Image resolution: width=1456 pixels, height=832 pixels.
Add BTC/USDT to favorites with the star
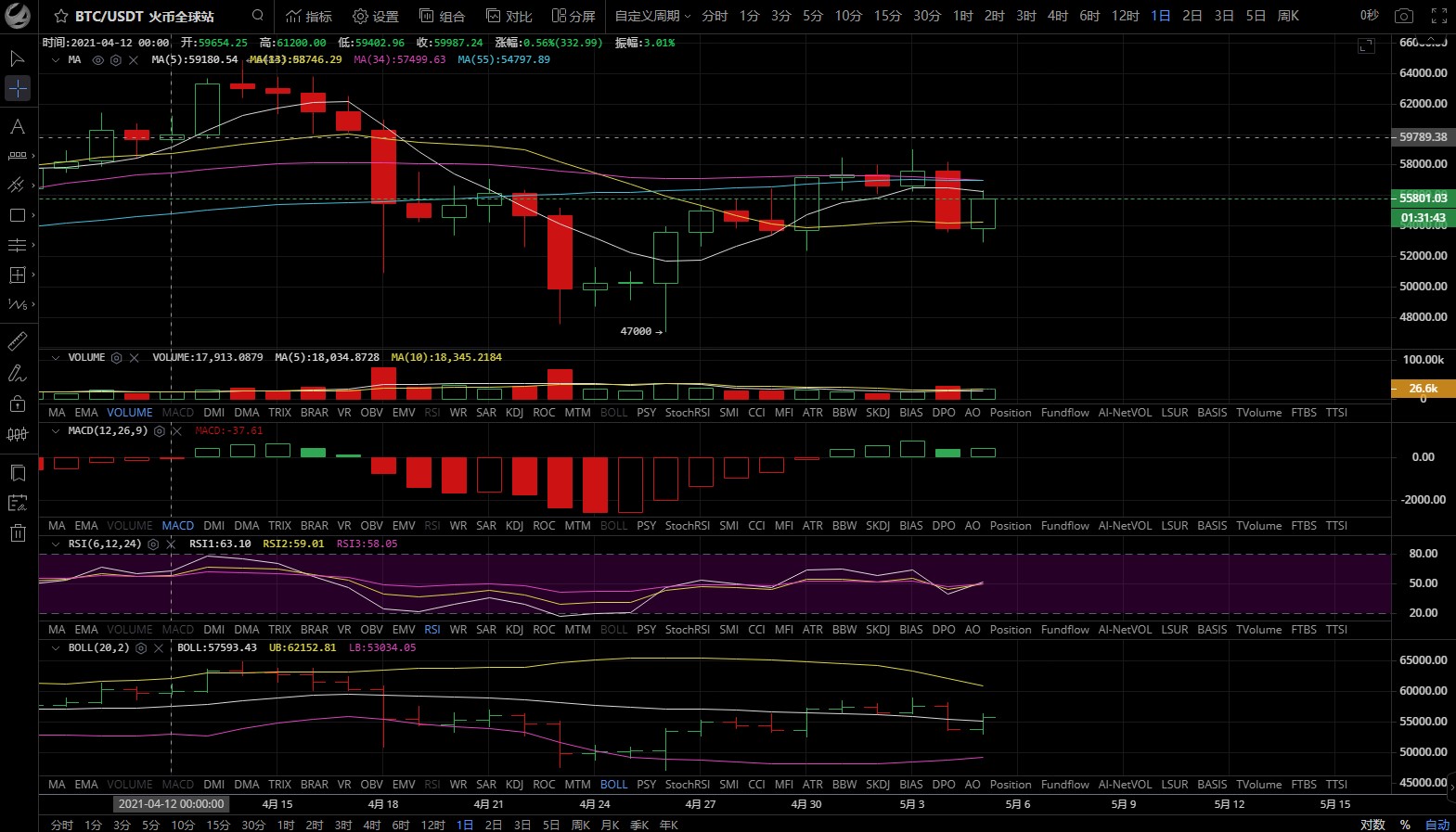tap(61, 17)
